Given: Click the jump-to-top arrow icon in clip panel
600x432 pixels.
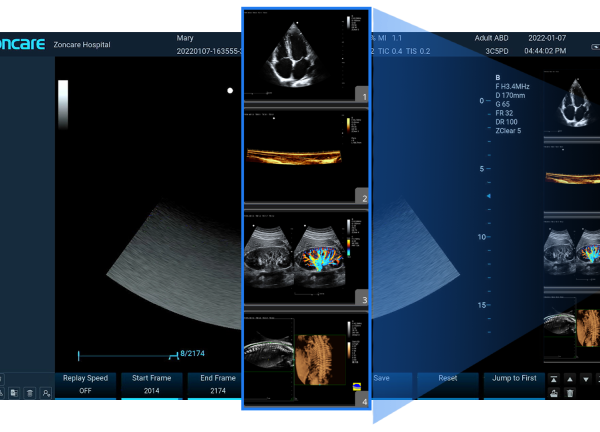Looking at the screenshot, I should pos(554,379).
